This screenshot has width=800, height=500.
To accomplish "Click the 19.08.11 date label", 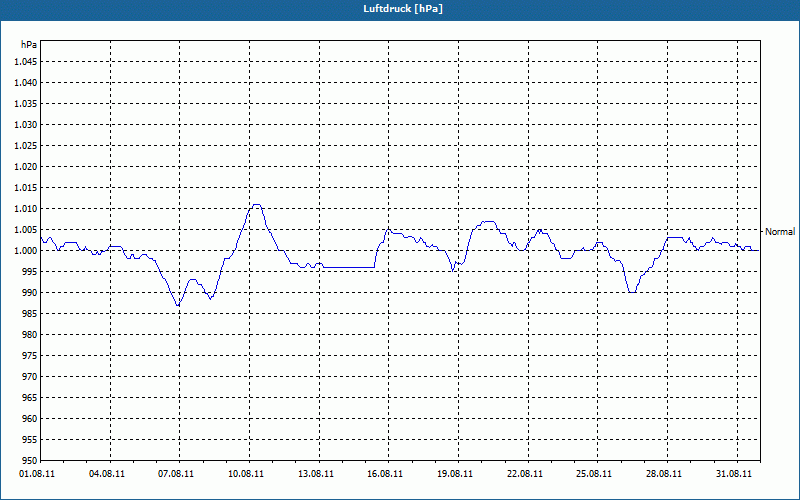I will point(455,474).
